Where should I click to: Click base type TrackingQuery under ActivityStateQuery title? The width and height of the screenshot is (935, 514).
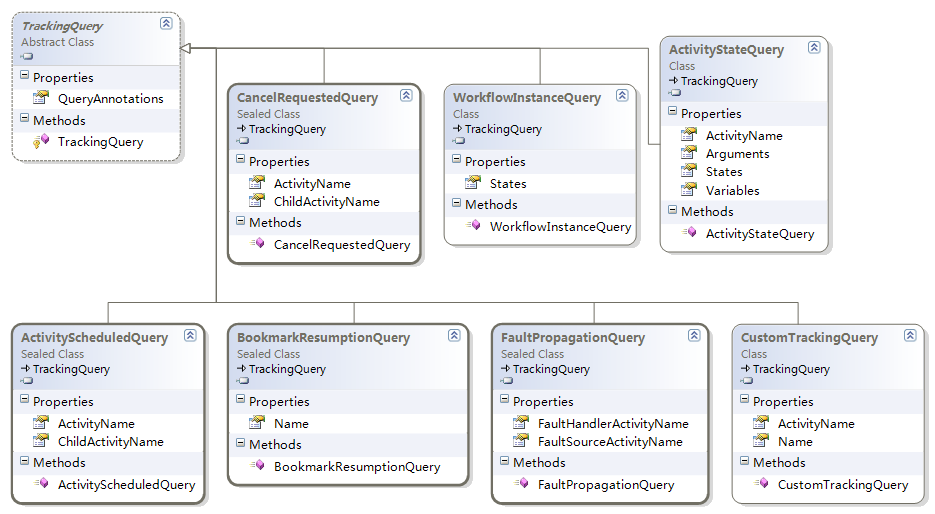tap(719, 81)
